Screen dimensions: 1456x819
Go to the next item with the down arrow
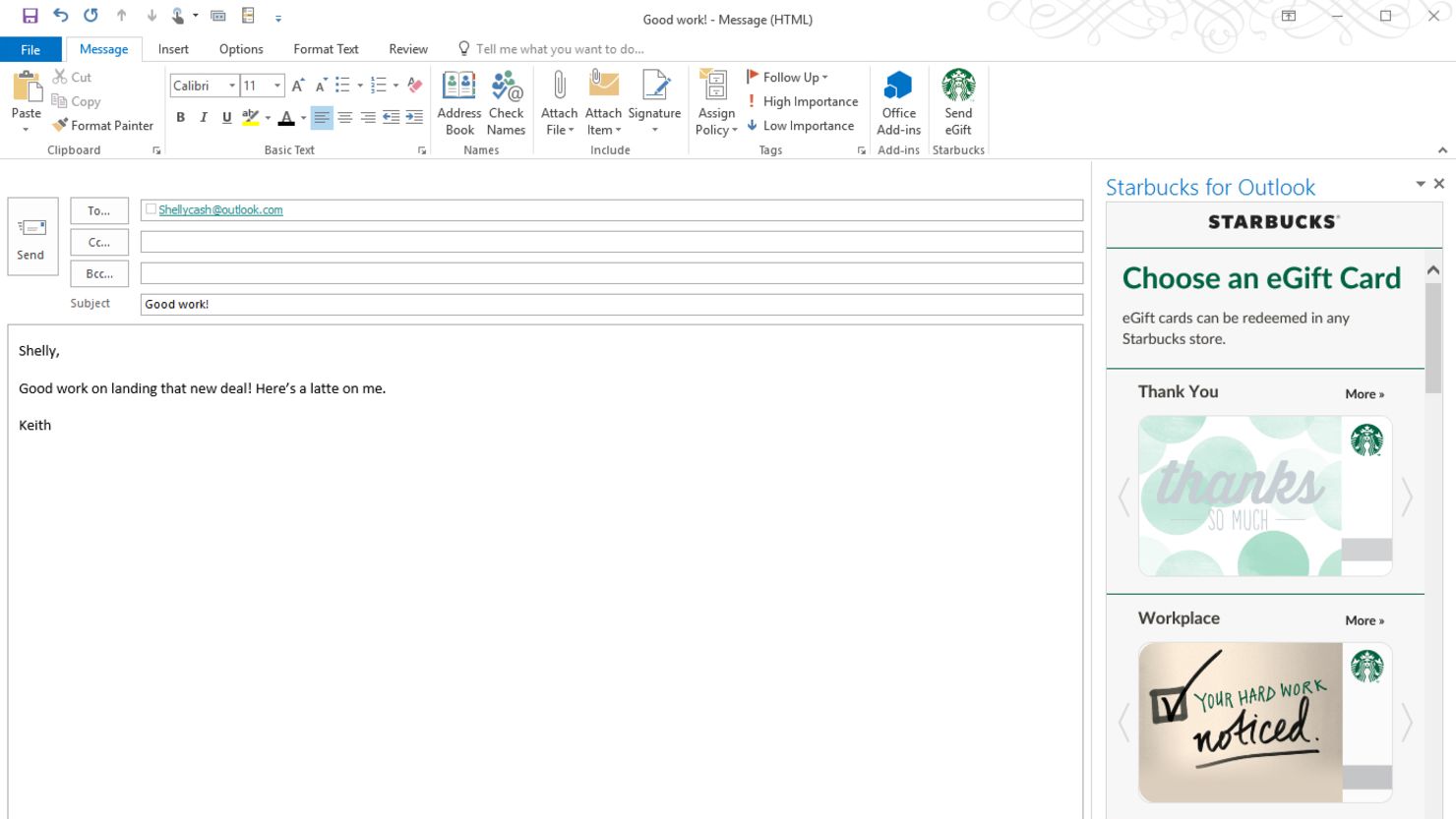tap(152, 16)
